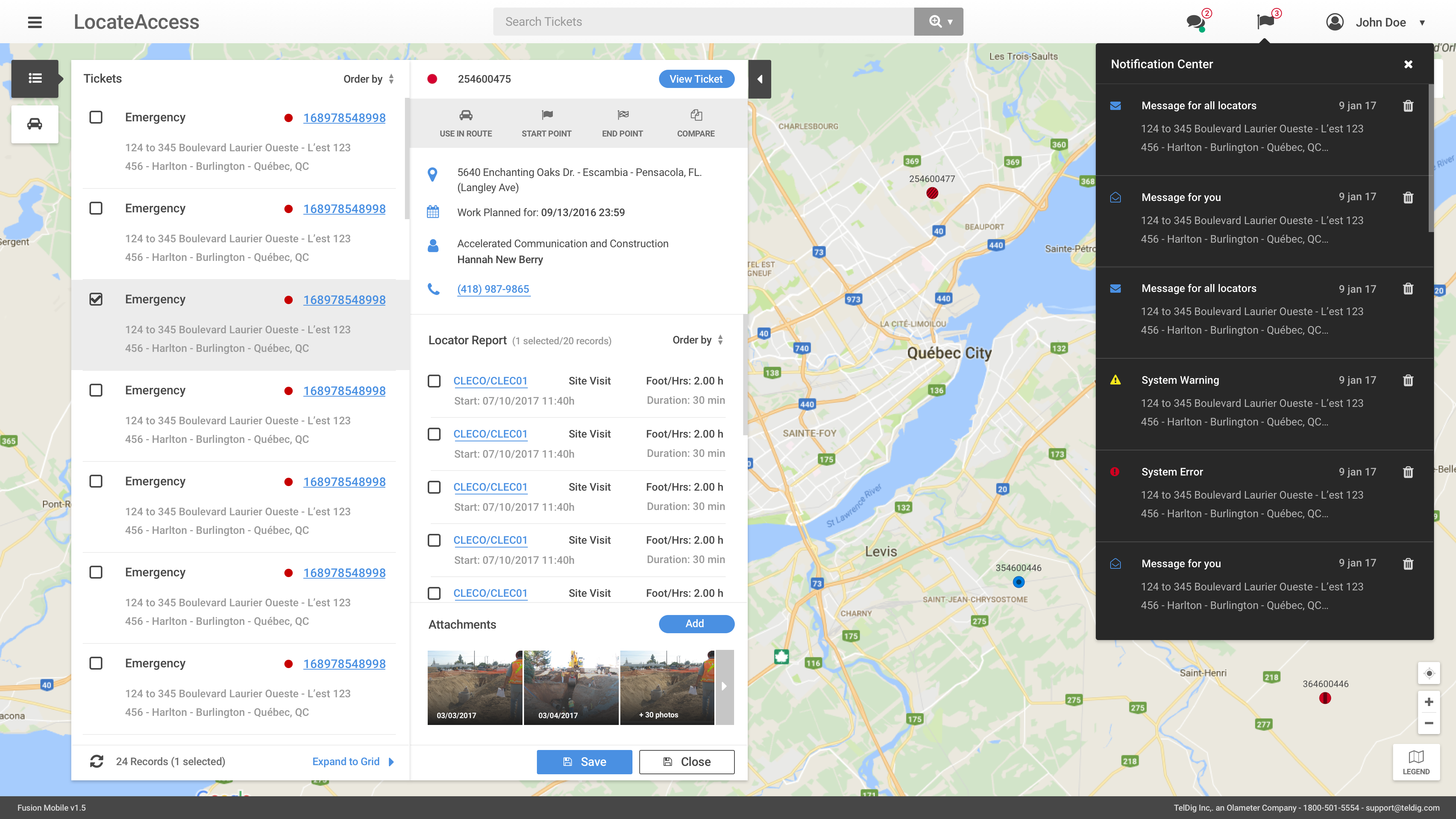
Task: Select the first CLECO/CLEC01 report checkbox
Action: pos(434,381)
